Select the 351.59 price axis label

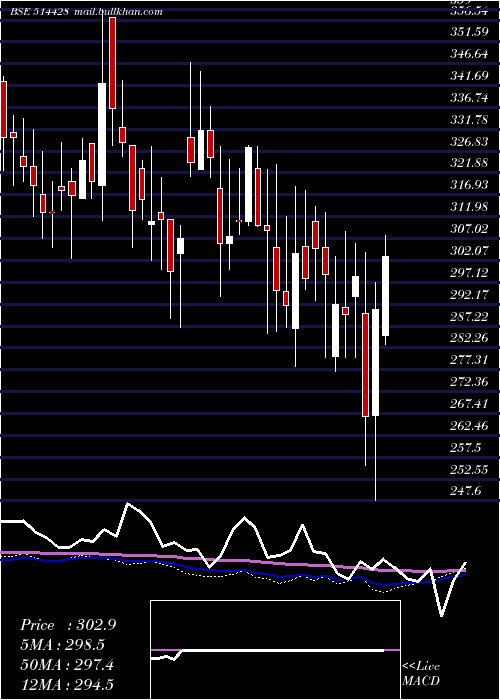[x=469, y=32]
